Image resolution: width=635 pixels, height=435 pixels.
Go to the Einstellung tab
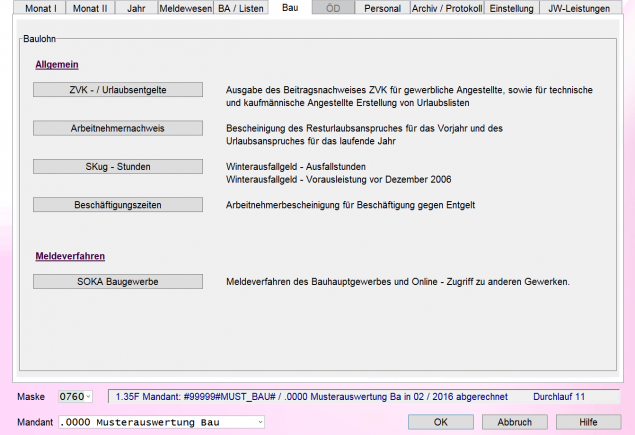(x=511, y=8)
